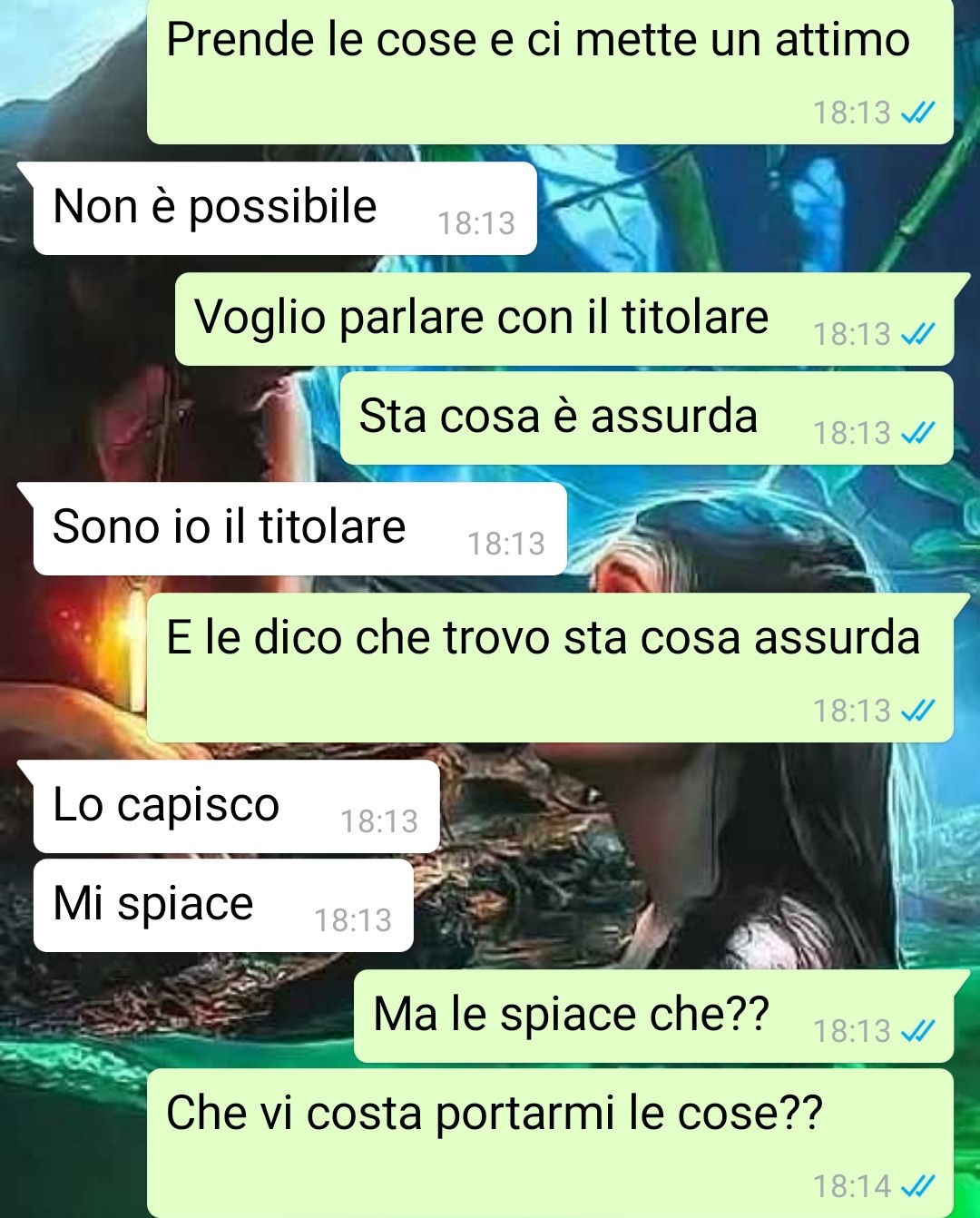The height and width of the screenshot is (1218, 980).
Task: Select the 'Sta cosa è assurda' bubble
Action: 647,417
